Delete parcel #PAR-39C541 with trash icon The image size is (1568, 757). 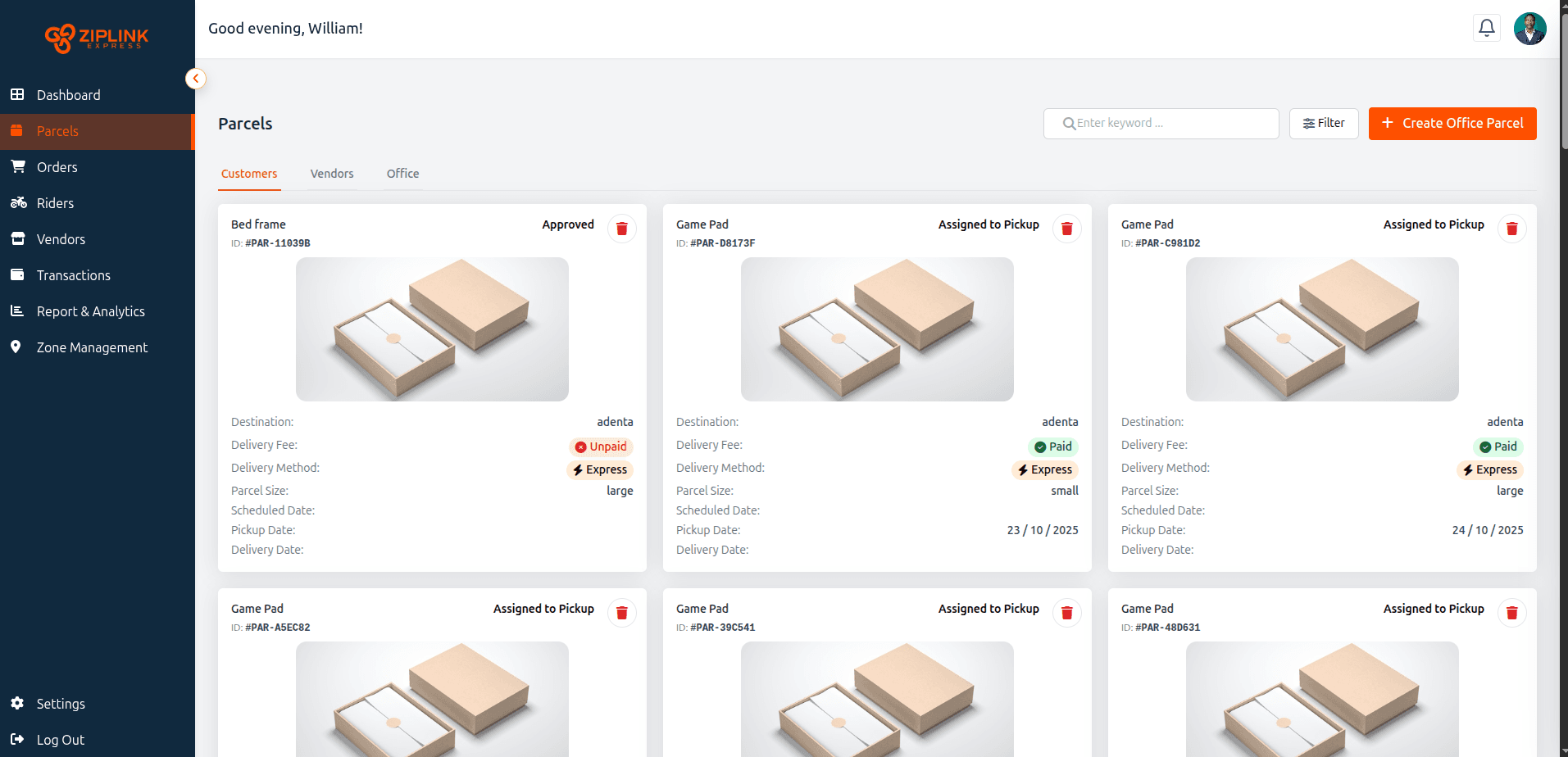tap(1067, 613)
